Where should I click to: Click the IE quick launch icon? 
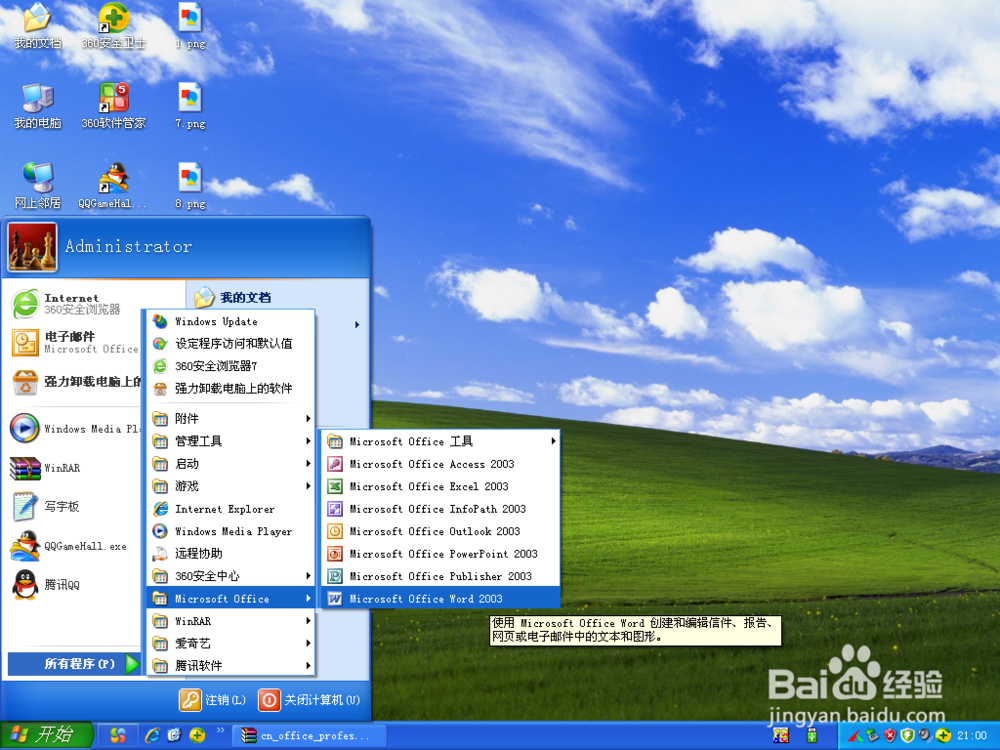coord(152,735)
